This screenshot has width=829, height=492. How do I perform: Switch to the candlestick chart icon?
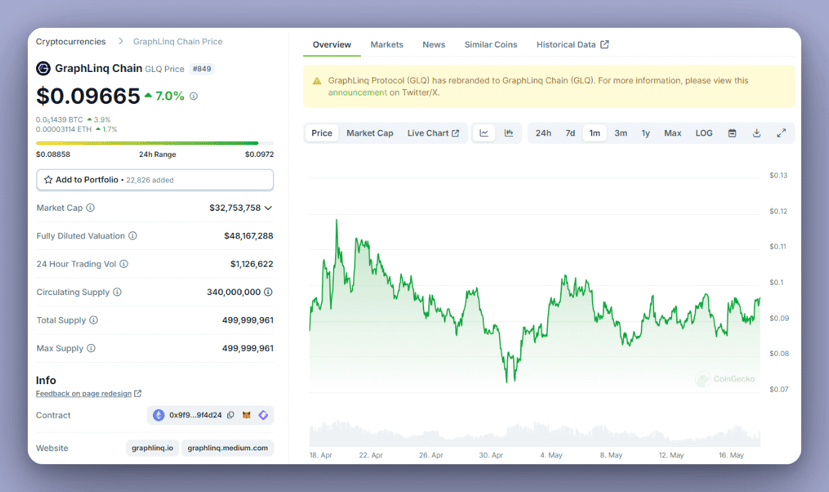pyautogui.click(x=509, y=133)
